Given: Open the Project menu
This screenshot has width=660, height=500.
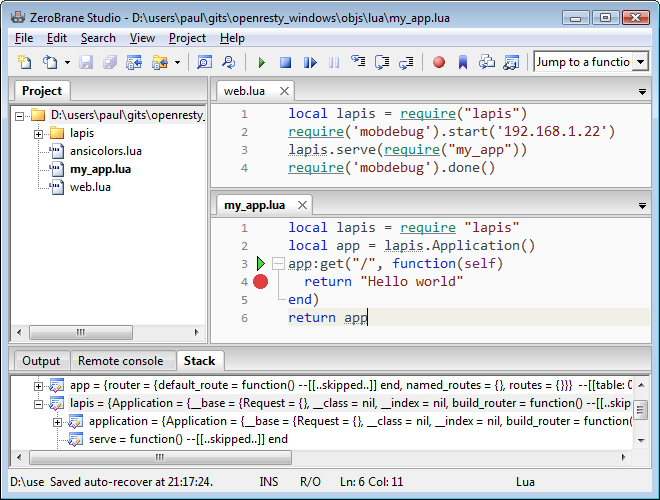Looking at the screenshot, I should [x=187, y=38].
